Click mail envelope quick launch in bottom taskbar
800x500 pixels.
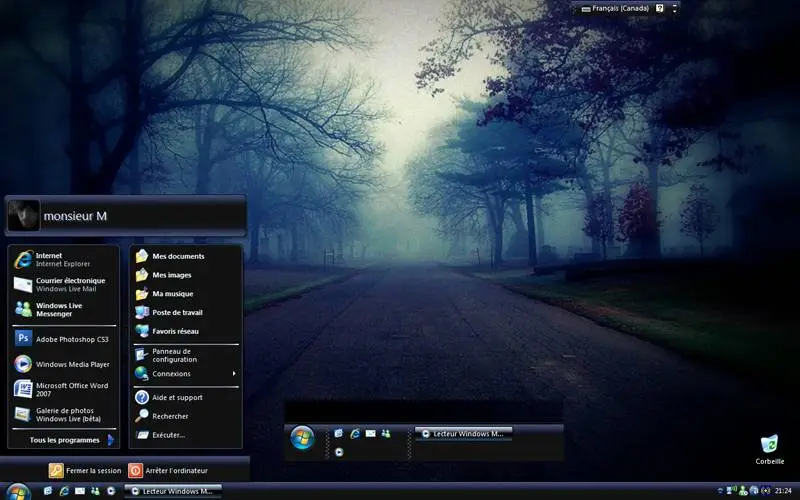pos(80,491)
